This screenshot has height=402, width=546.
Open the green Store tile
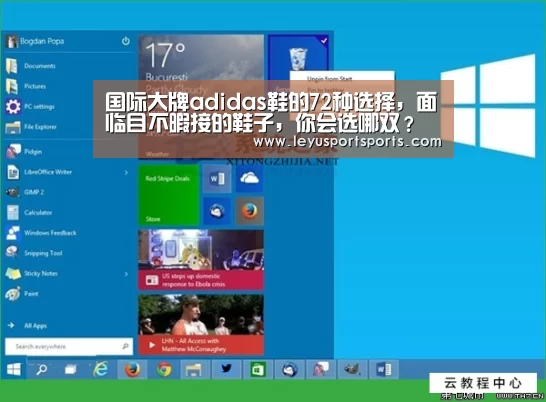(169, 195)
